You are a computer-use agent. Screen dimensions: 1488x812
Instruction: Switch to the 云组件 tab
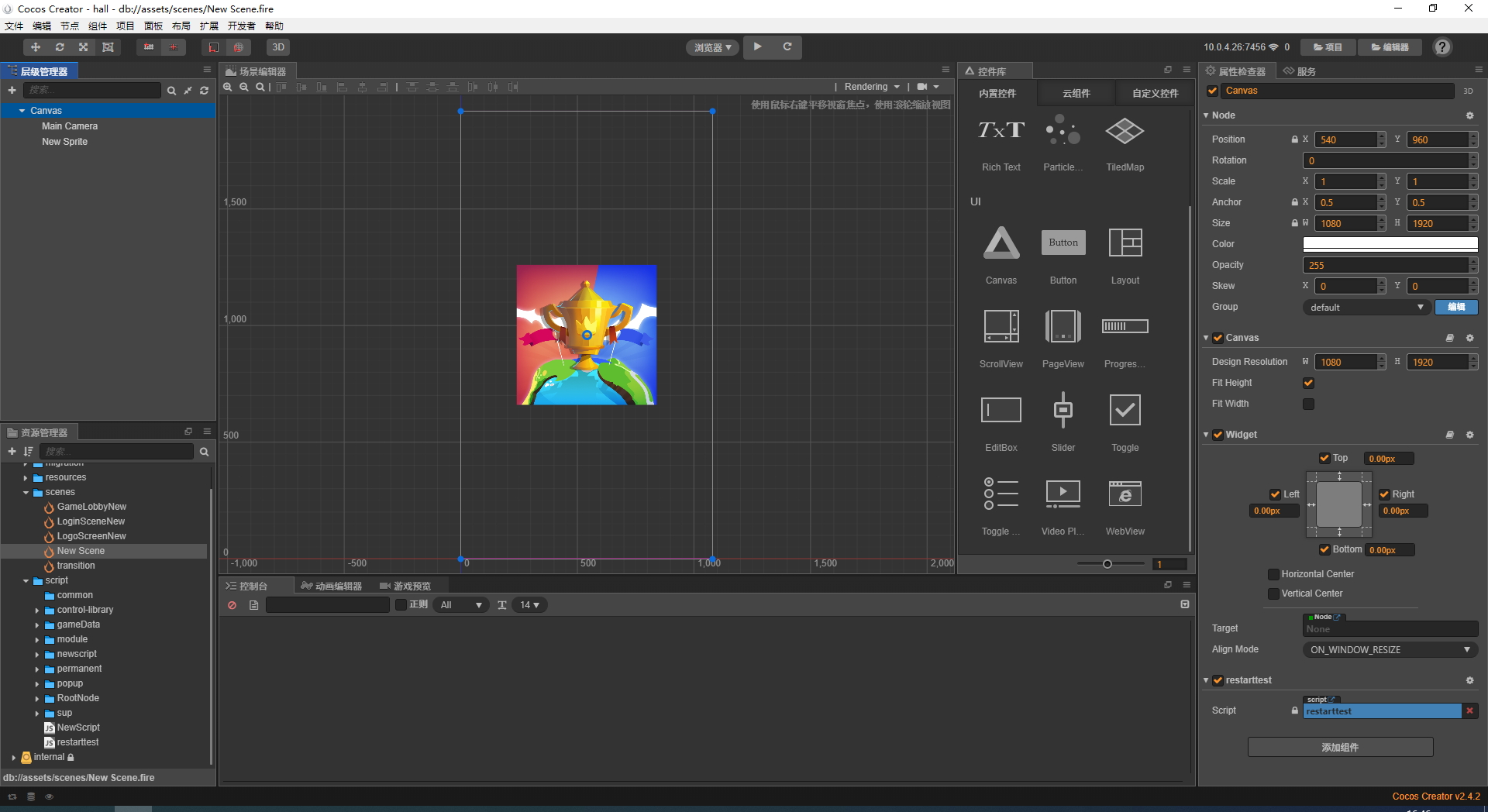pos(1076,94)
